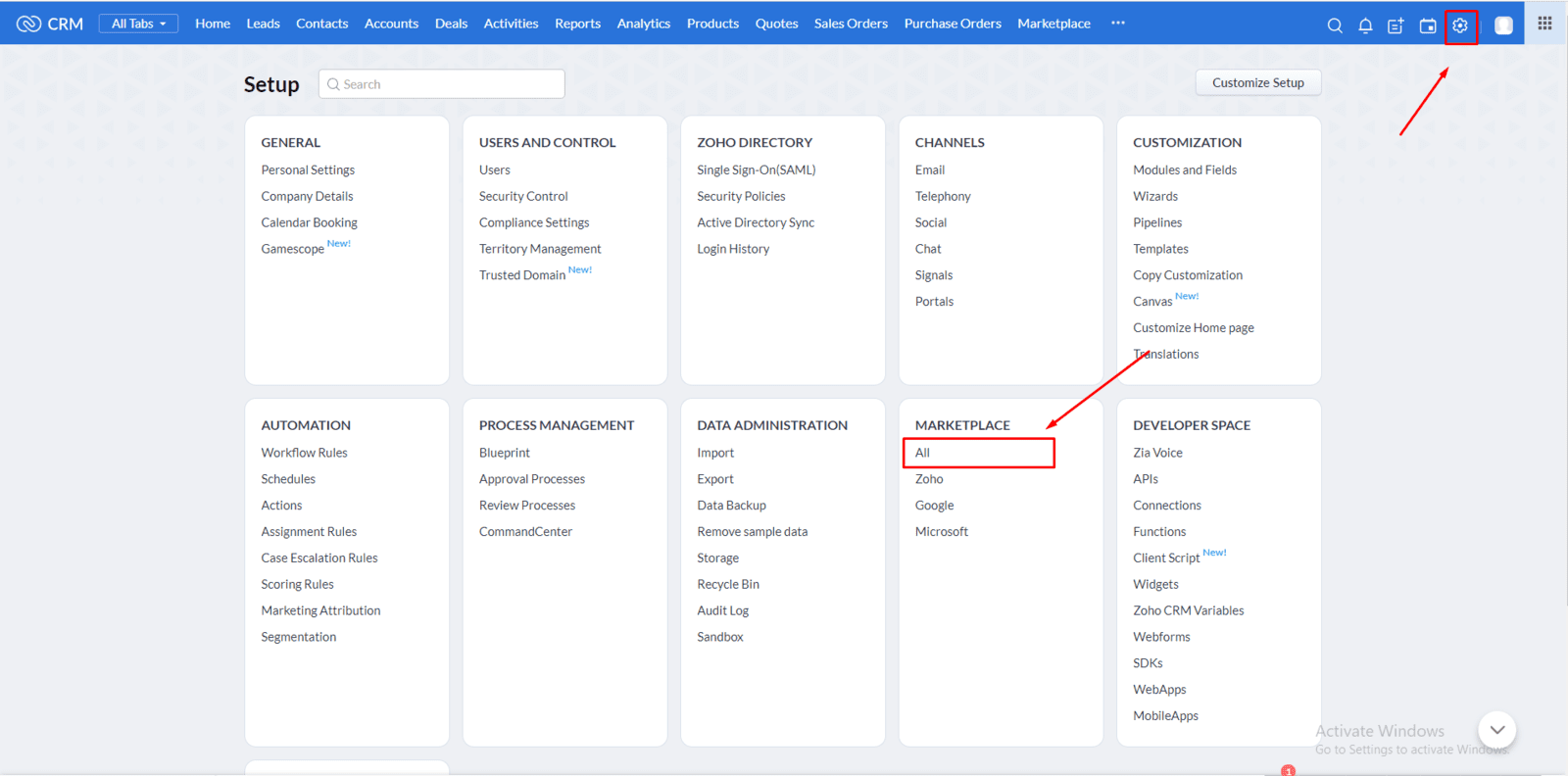This screenshot has width=1568, height=776.
Task: Show more modules via ellipsis menu
Action: [x=1118, y=23]
